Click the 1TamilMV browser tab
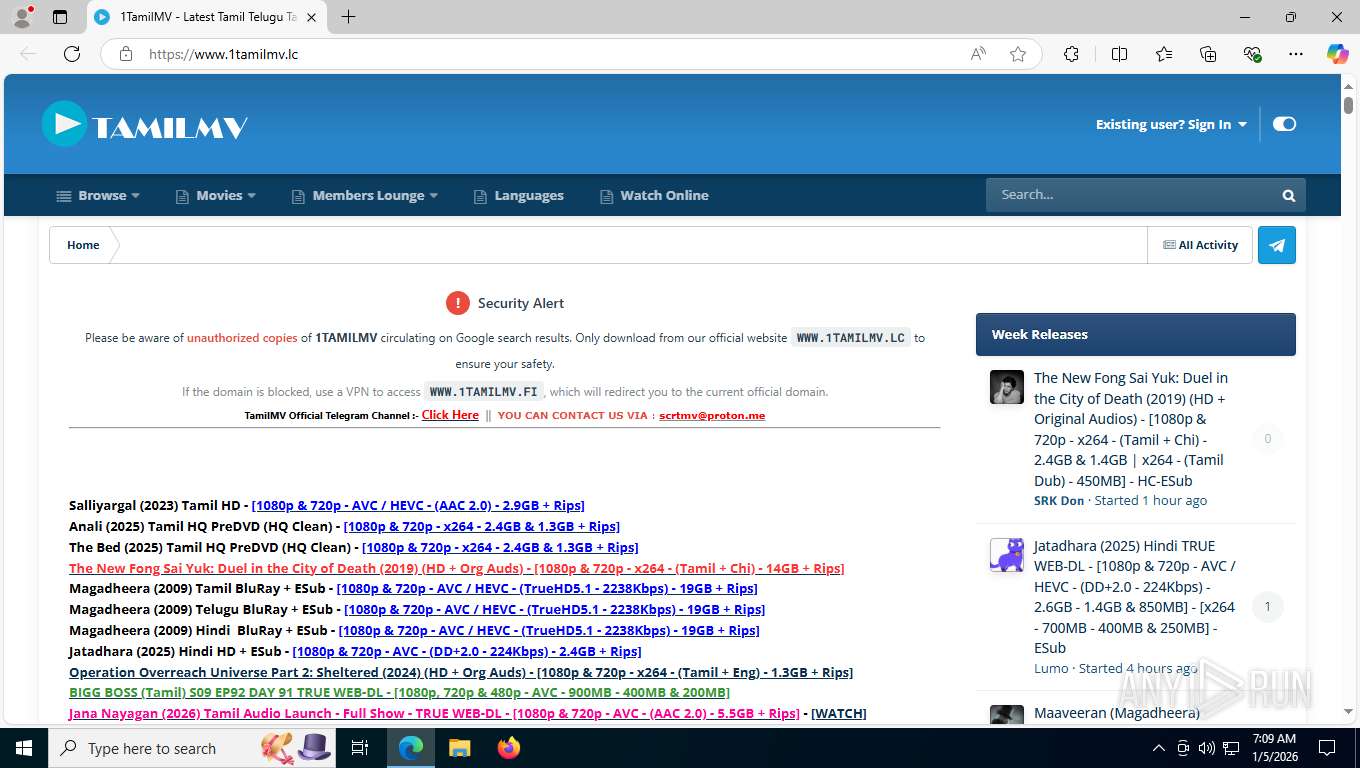 tap(207, 17)
